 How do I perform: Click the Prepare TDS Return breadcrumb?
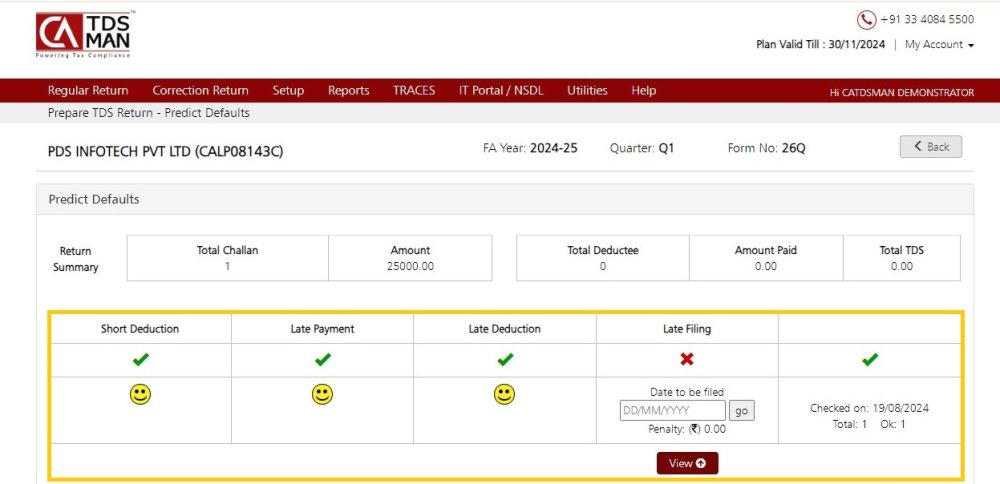[149, 113]
